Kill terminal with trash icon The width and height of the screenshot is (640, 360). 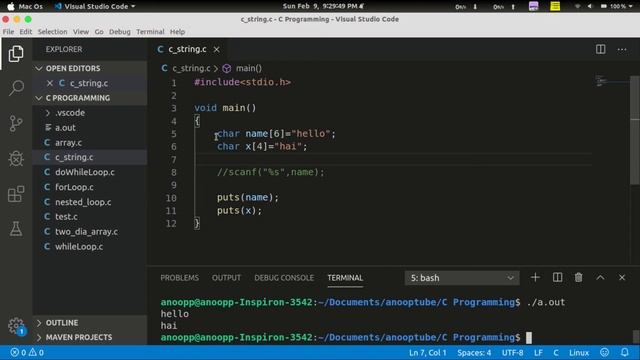[x=578, y=278]
